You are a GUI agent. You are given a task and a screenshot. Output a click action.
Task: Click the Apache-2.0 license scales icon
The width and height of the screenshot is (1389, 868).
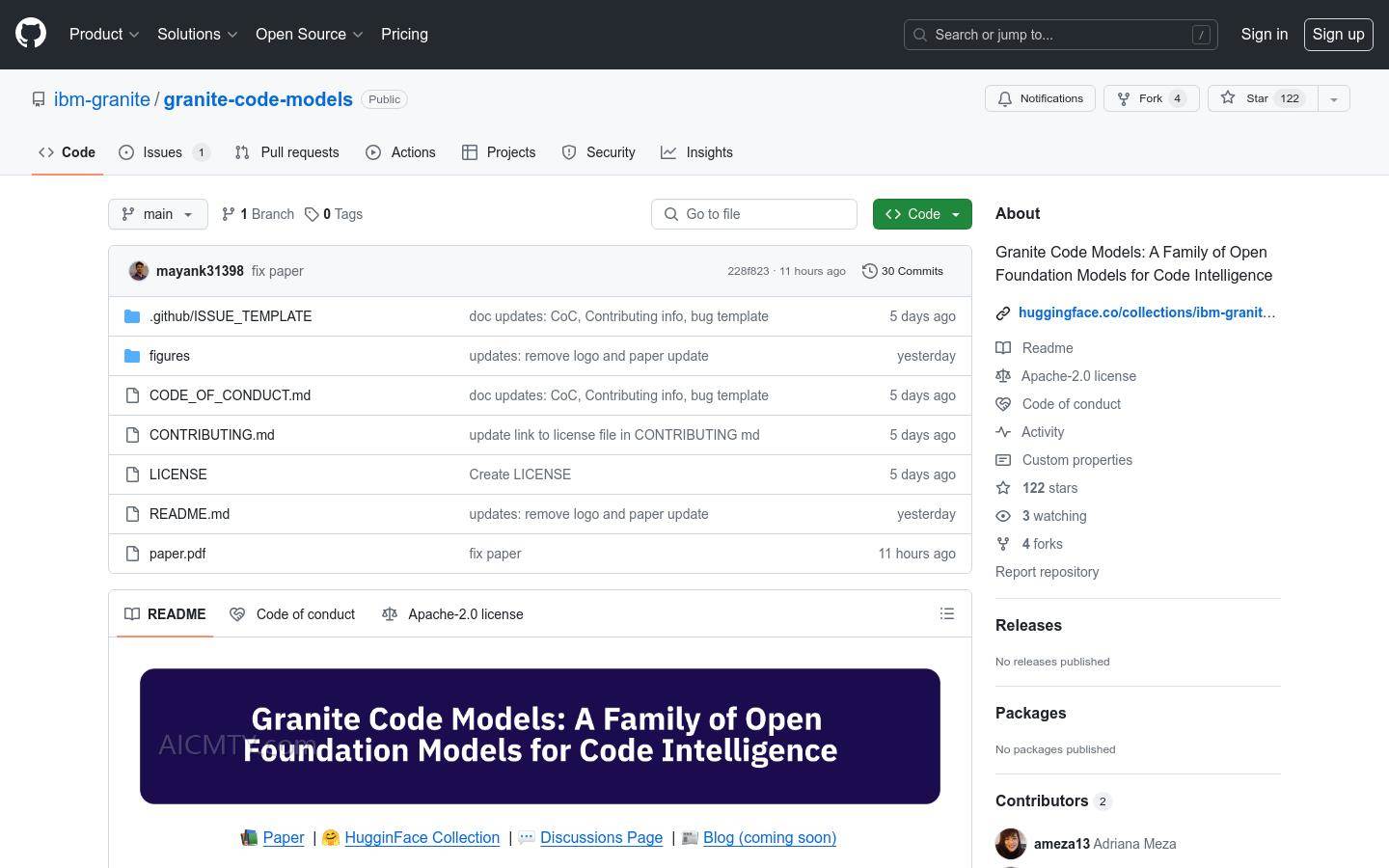(1003, 376)
